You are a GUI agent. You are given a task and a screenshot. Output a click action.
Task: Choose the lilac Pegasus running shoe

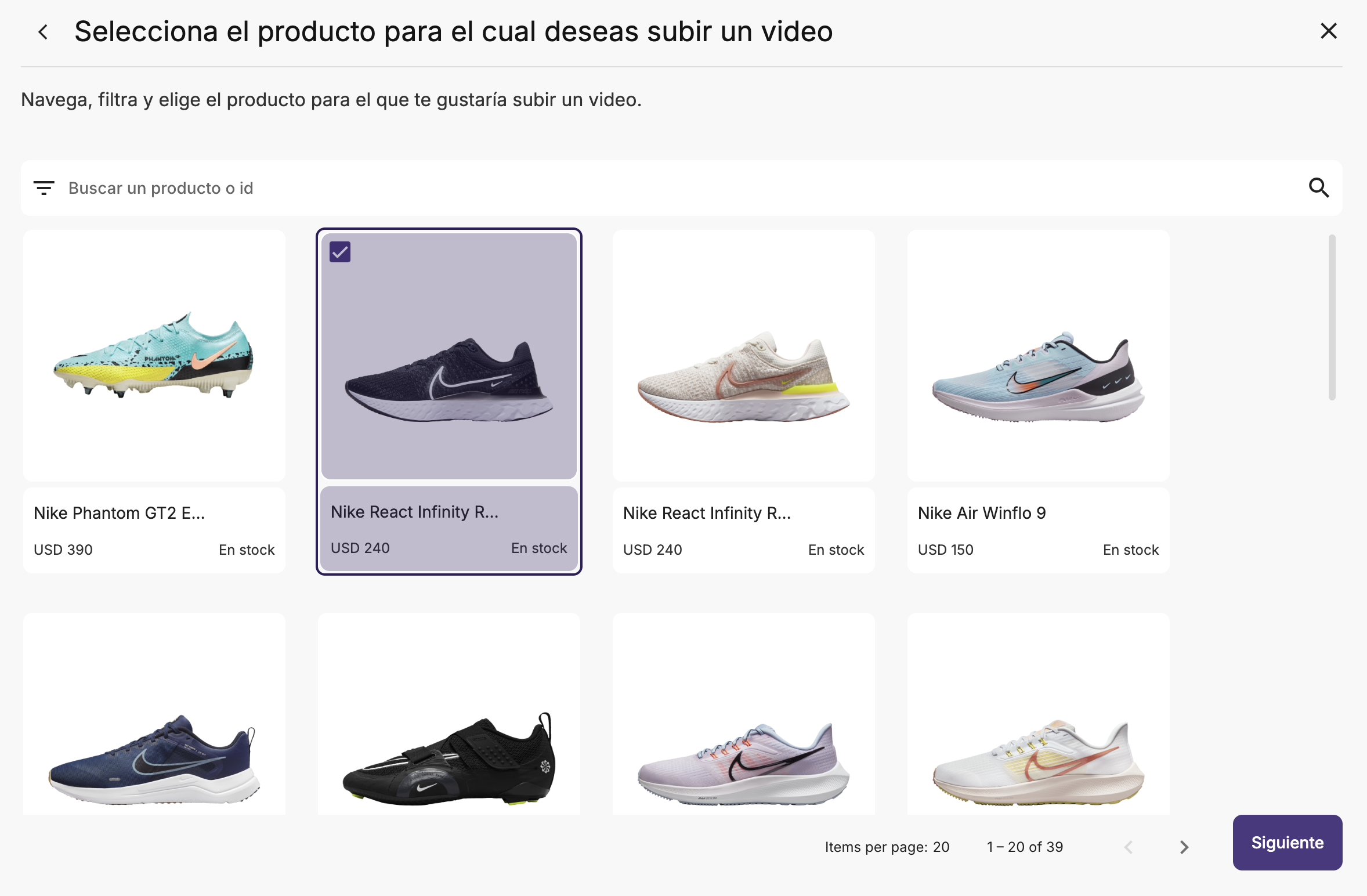tap(744, 714)
